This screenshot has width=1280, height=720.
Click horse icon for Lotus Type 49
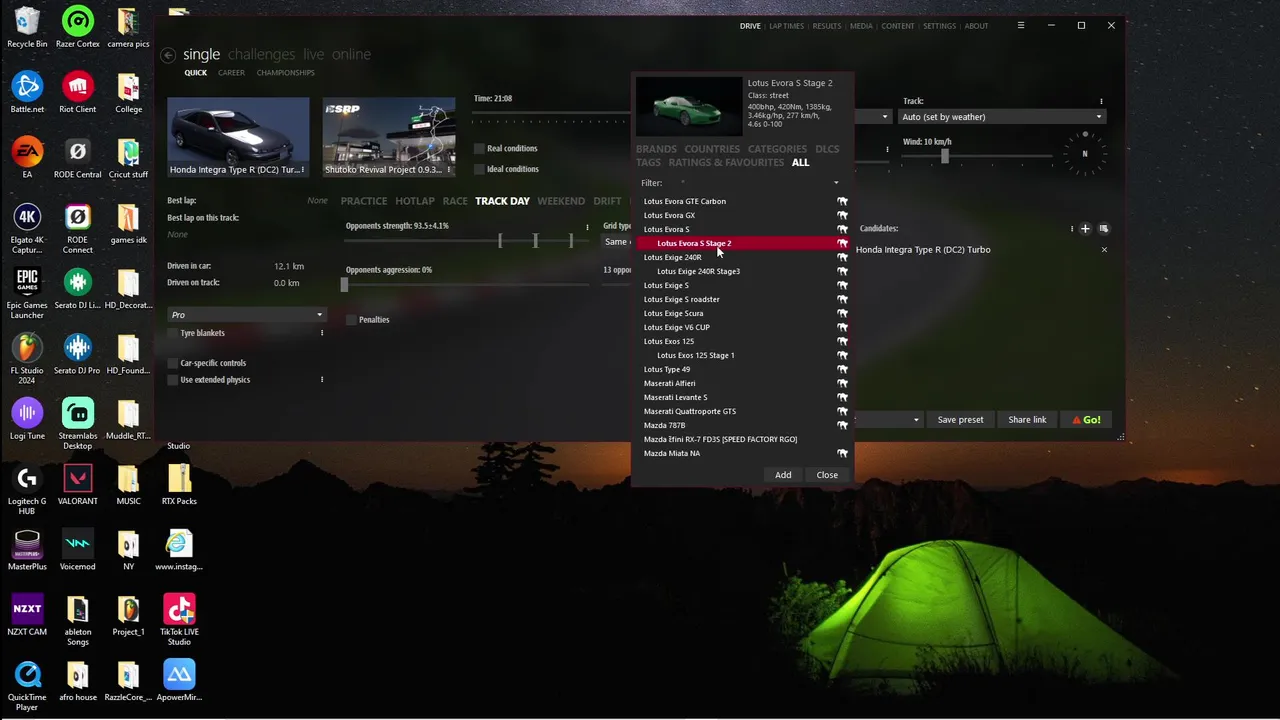pos(842,369)
